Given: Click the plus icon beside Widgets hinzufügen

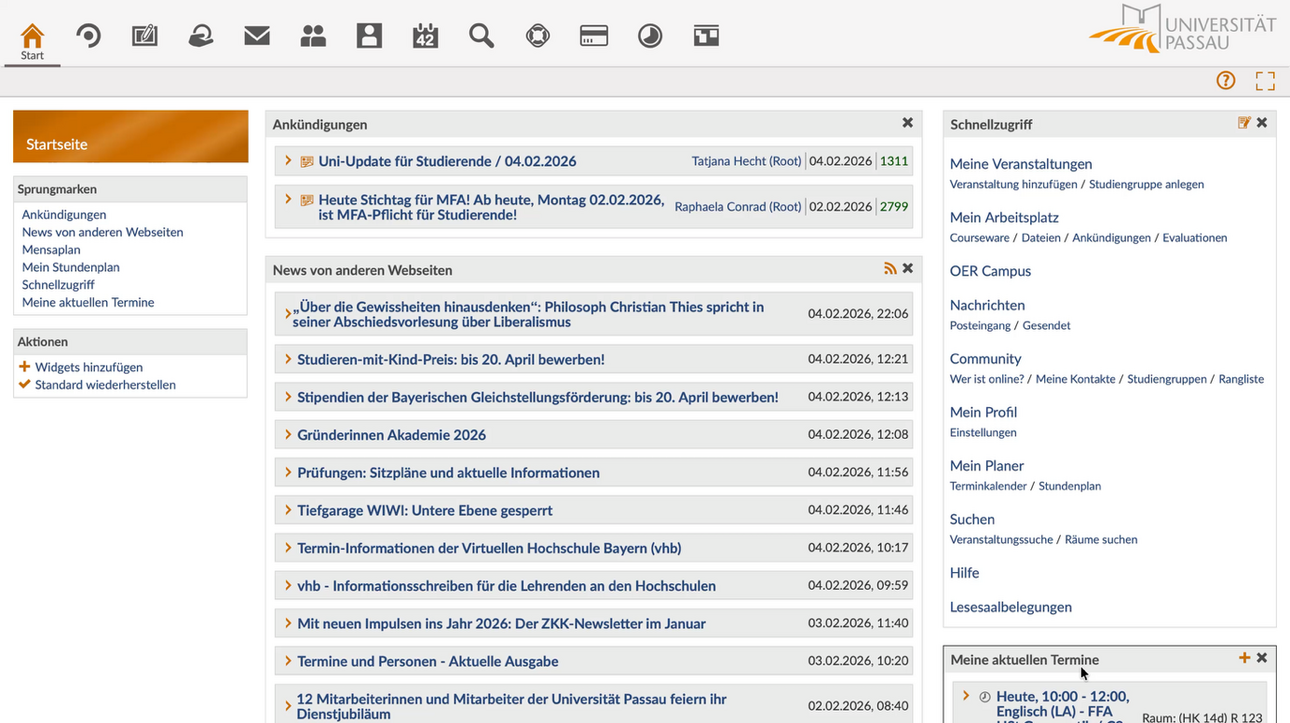Looking at the screenshot, I should click(25, 367).
